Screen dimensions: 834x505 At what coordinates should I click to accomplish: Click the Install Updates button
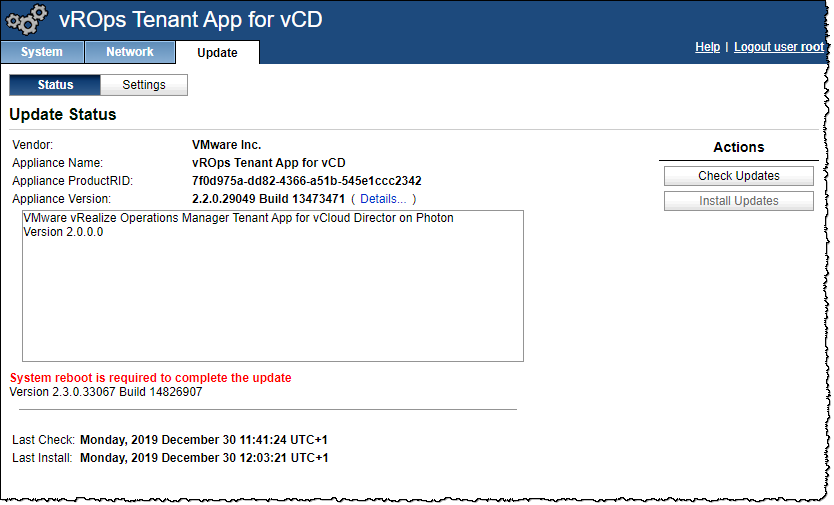click(x=738, y=201)
